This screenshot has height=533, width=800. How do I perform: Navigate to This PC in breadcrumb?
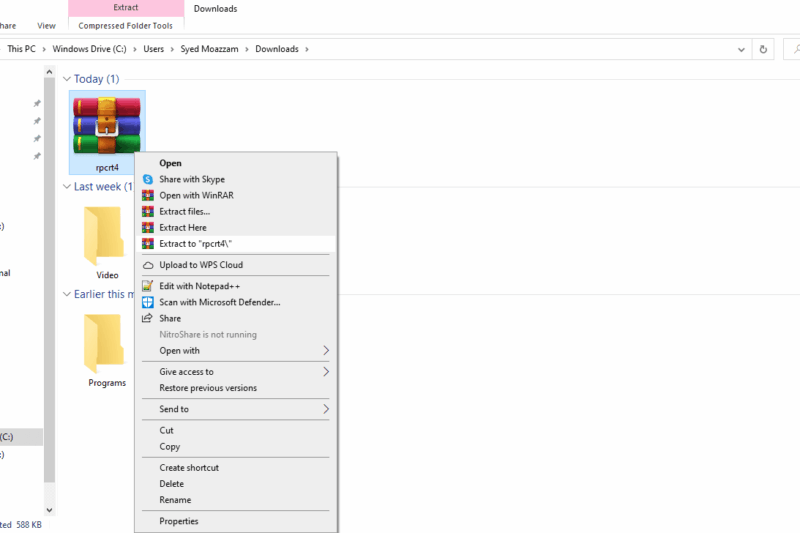(x=21, y=49)
